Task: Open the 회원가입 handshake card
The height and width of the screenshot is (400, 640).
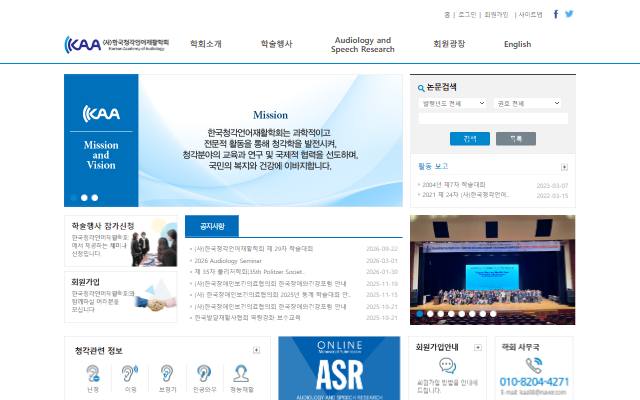Action: [121, 297]
